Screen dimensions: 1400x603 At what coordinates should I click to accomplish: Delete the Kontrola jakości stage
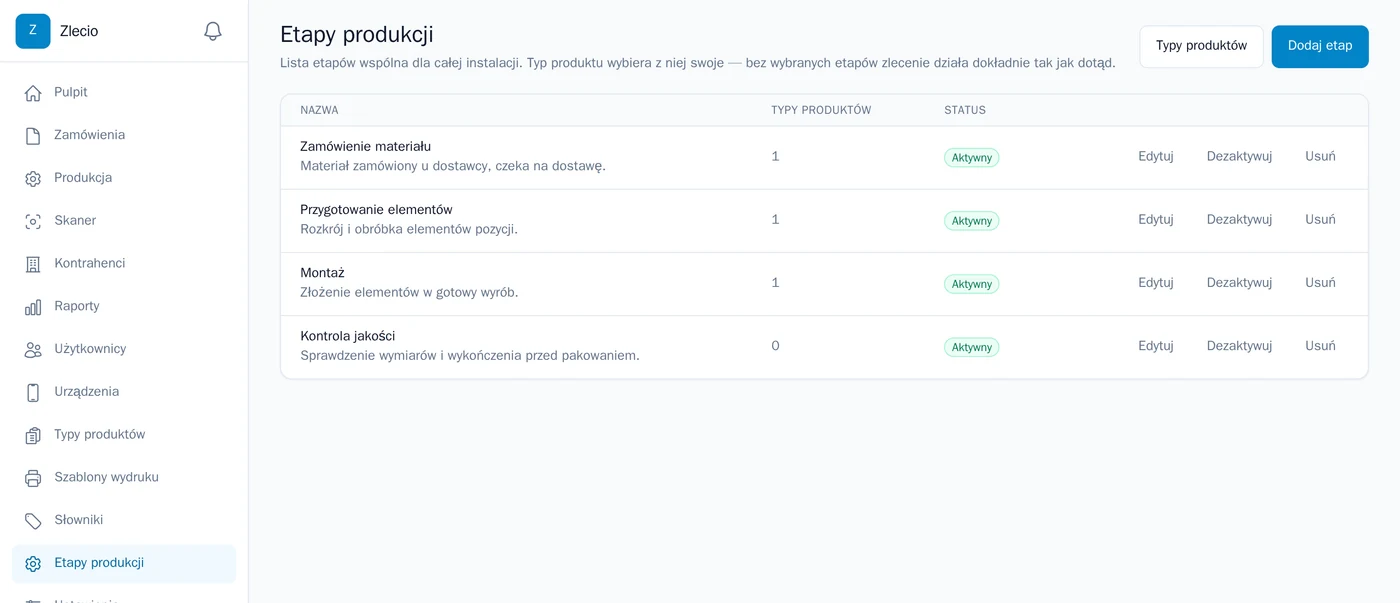(1320, 345)
